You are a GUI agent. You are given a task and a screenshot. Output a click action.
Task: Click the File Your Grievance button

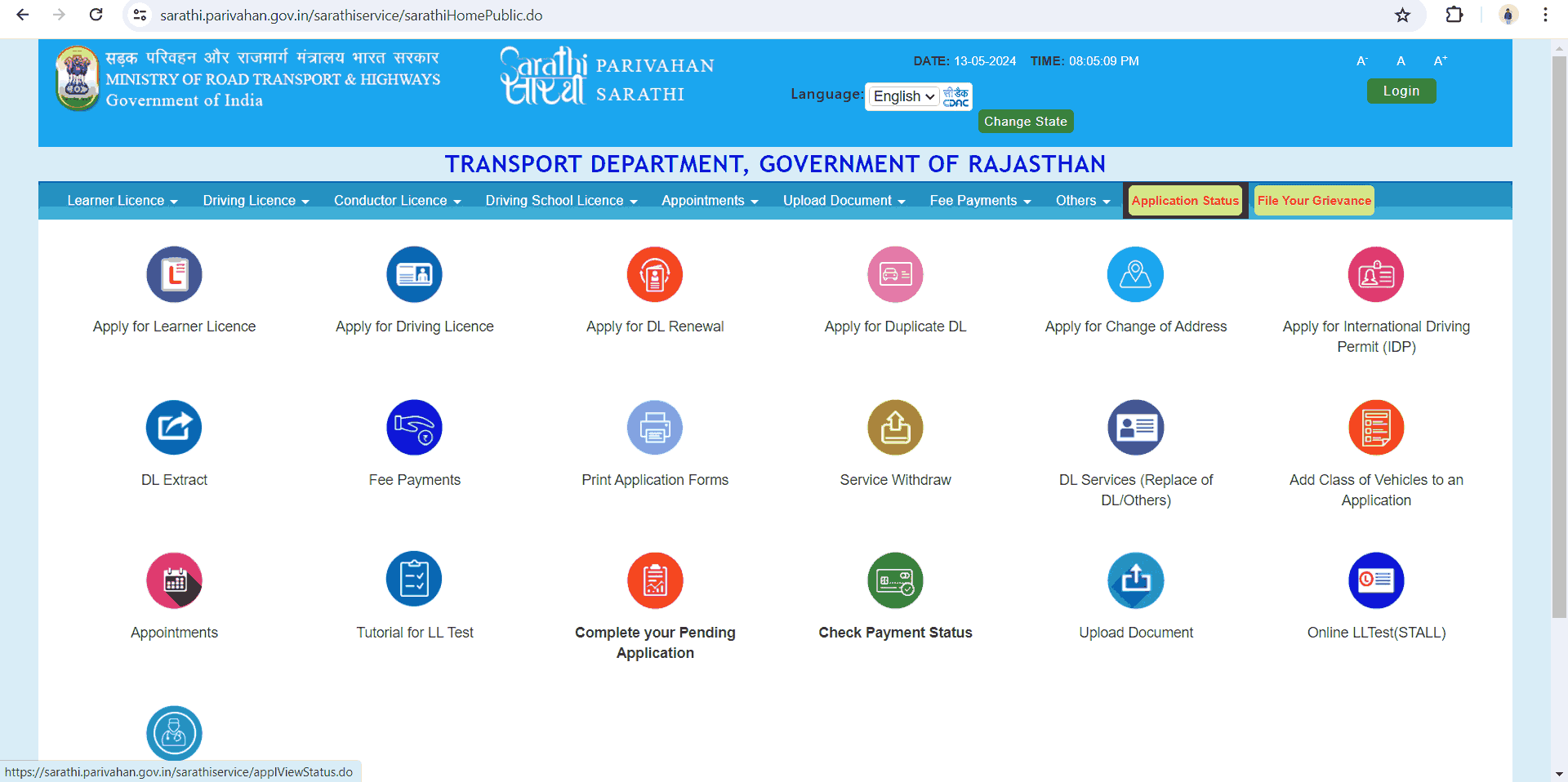[x=1314, y=201]
